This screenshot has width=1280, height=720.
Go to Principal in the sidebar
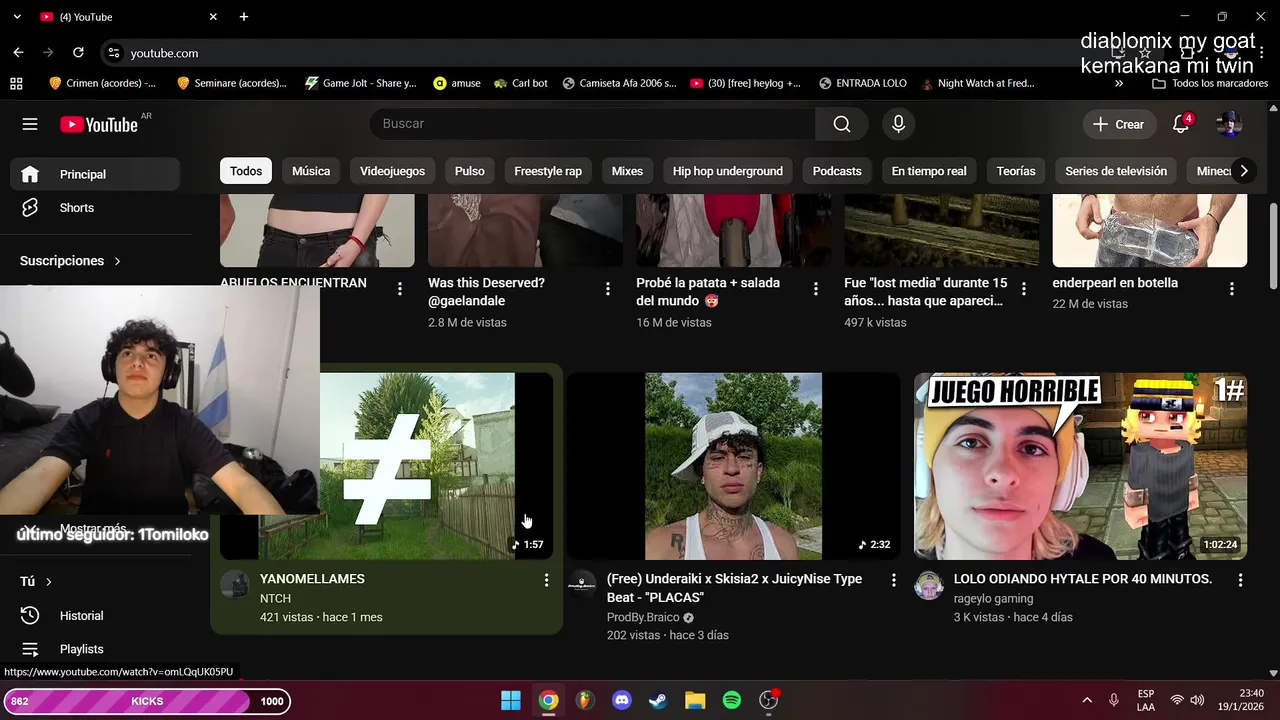[x=95, y=174]
